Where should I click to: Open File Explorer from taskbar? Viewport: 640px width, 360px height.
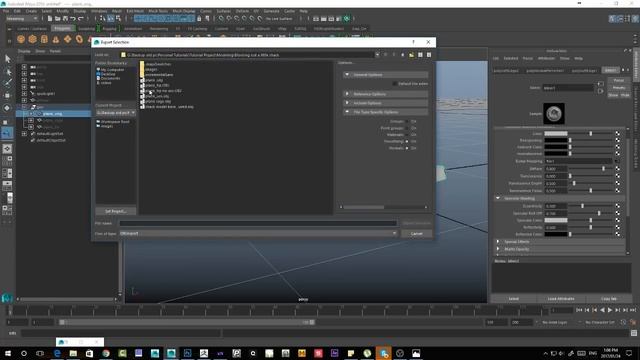[73, 353]
